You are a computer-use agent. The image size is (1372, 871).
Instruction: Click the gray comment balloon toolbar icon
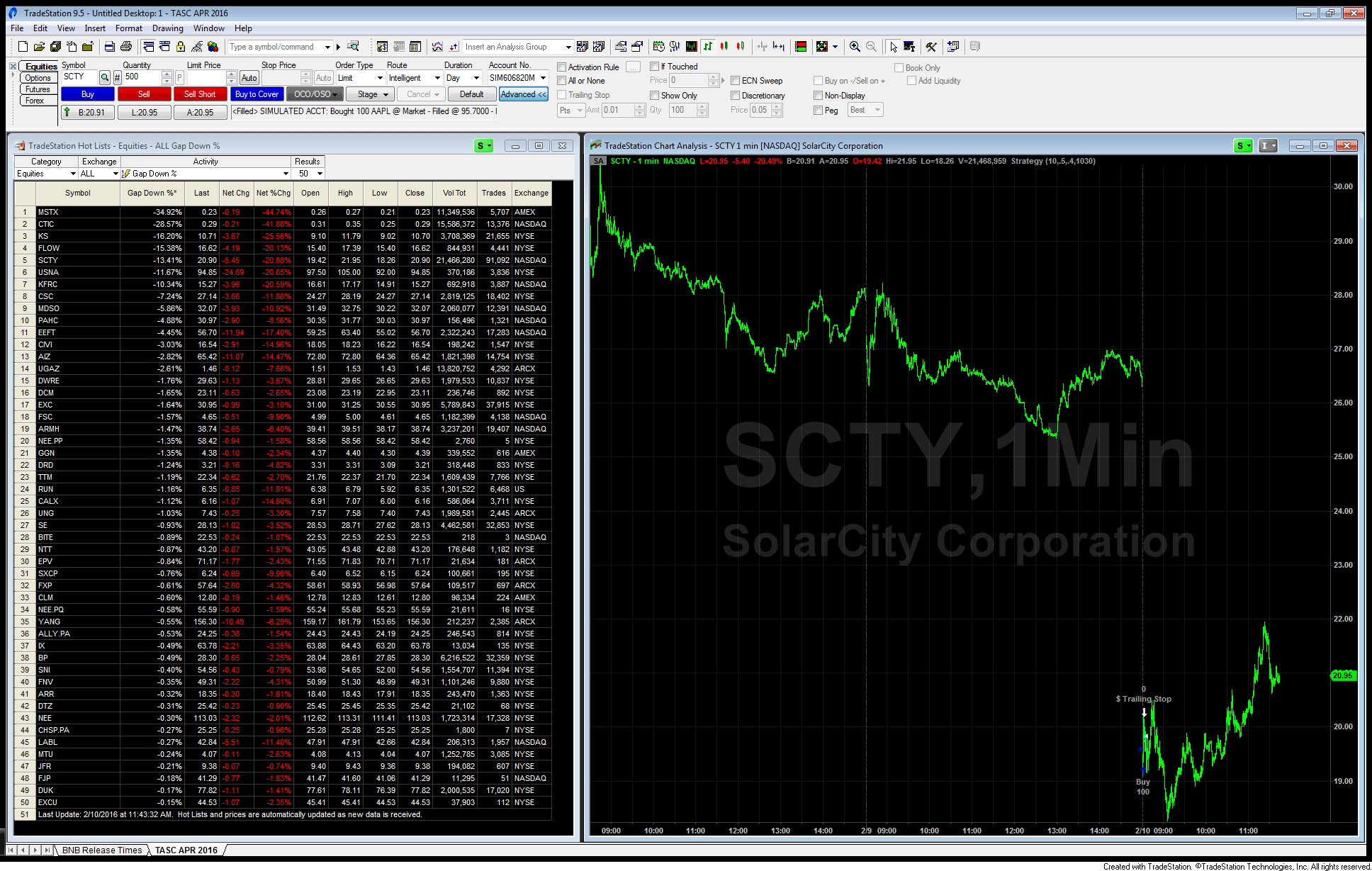pyautogui.click(x=975, y=47)
